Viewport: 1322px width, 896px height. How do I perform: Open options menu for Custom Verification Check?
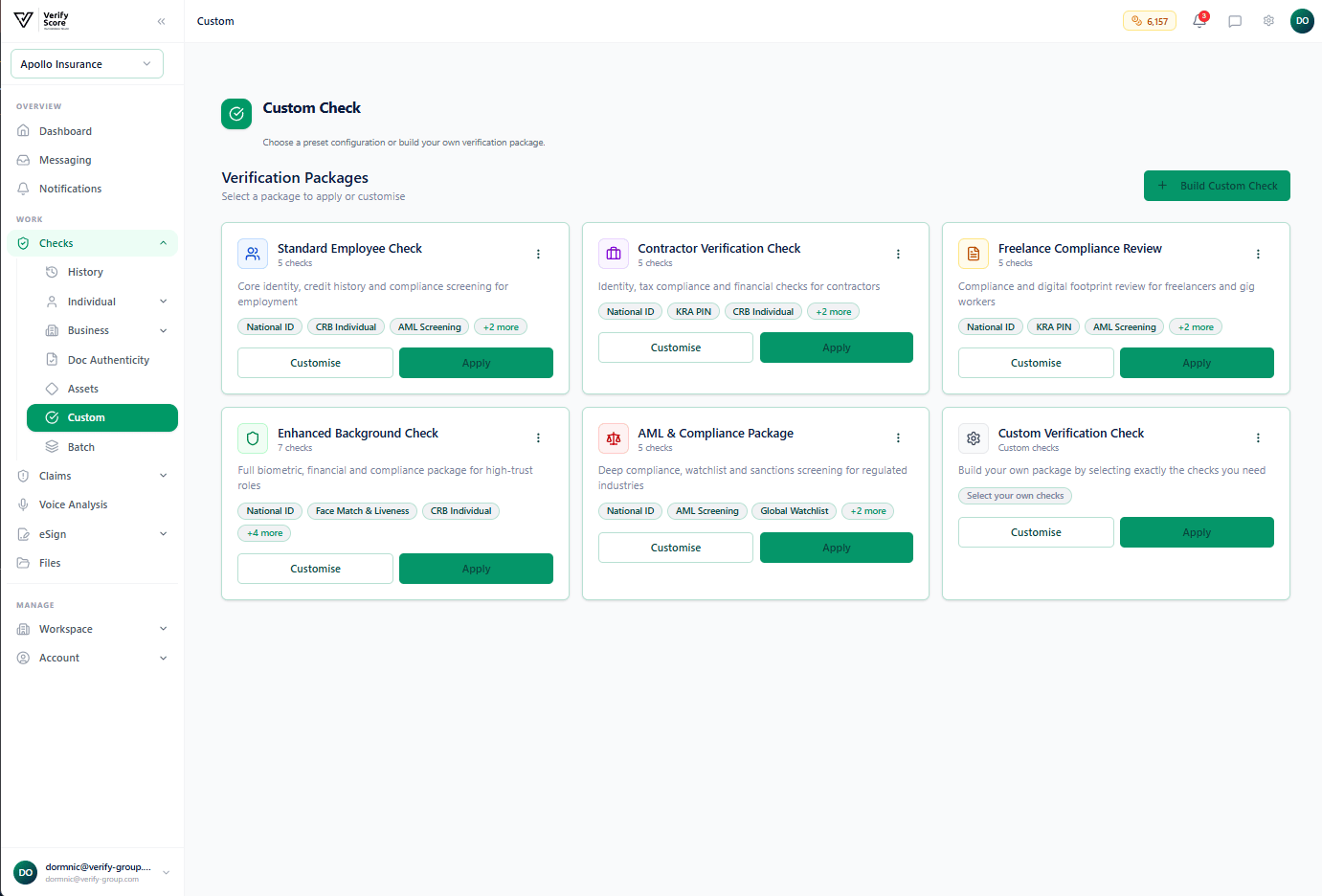(x=1258, y=437)
